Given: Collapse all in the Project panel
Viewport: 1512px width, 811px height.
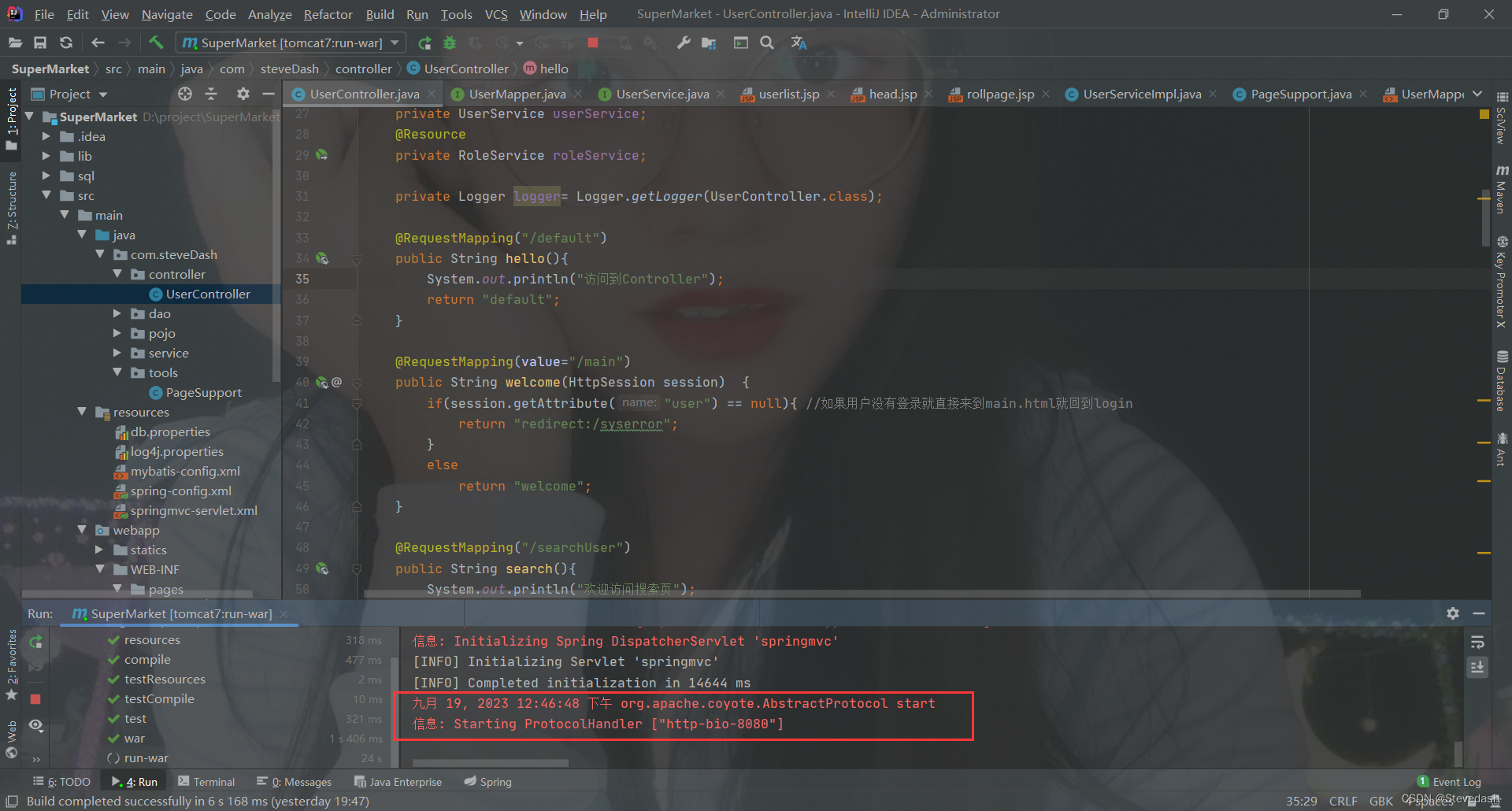Looking at the screenshot, I should (x=211, y=94).
